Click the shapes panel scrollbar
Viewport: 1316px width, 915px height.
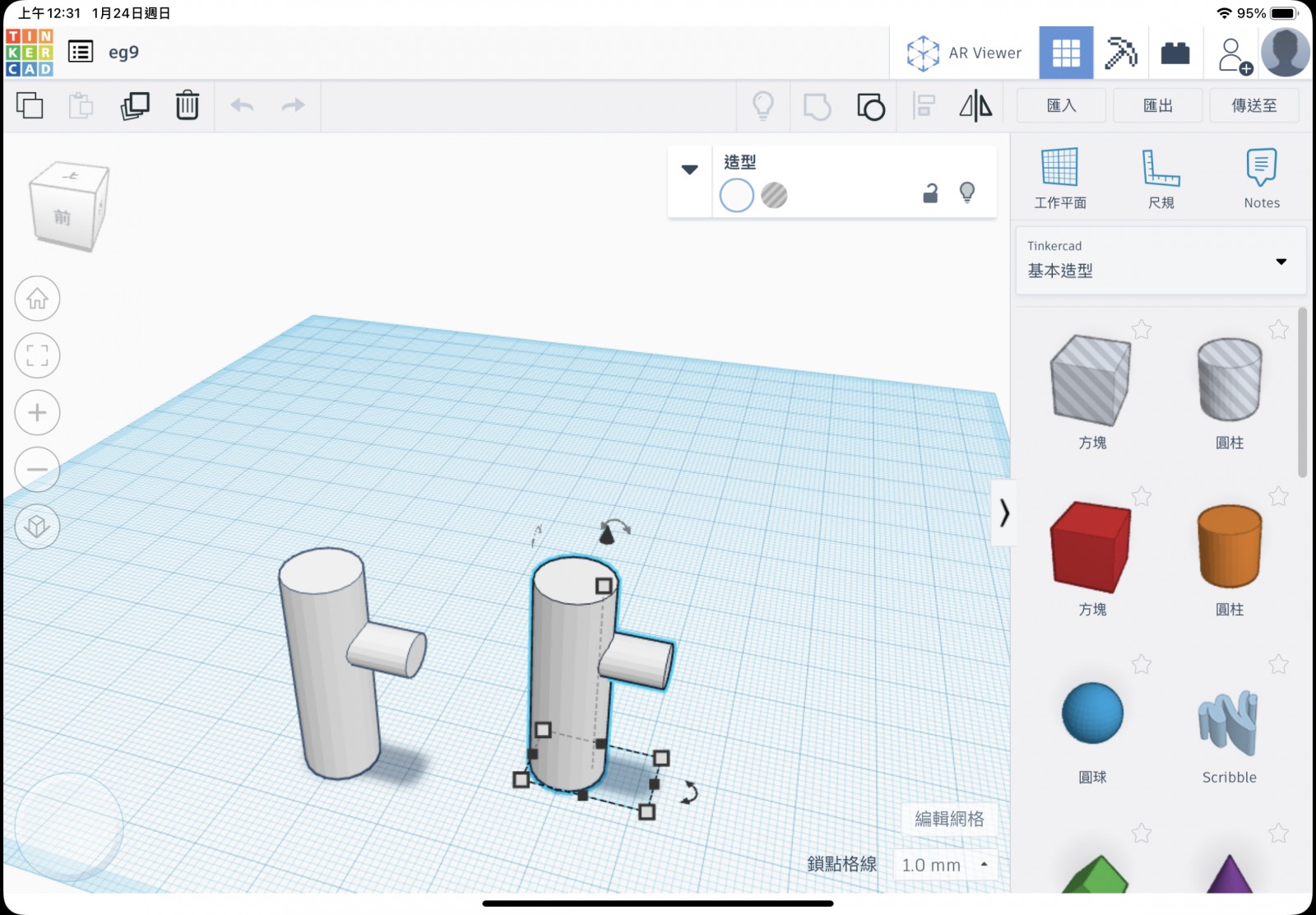click(1302, 393)
